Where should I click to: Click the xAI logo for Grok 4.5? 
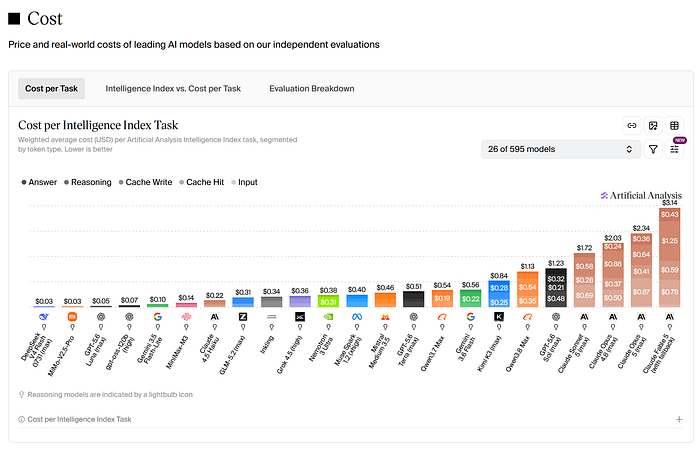tap(300, 317)
